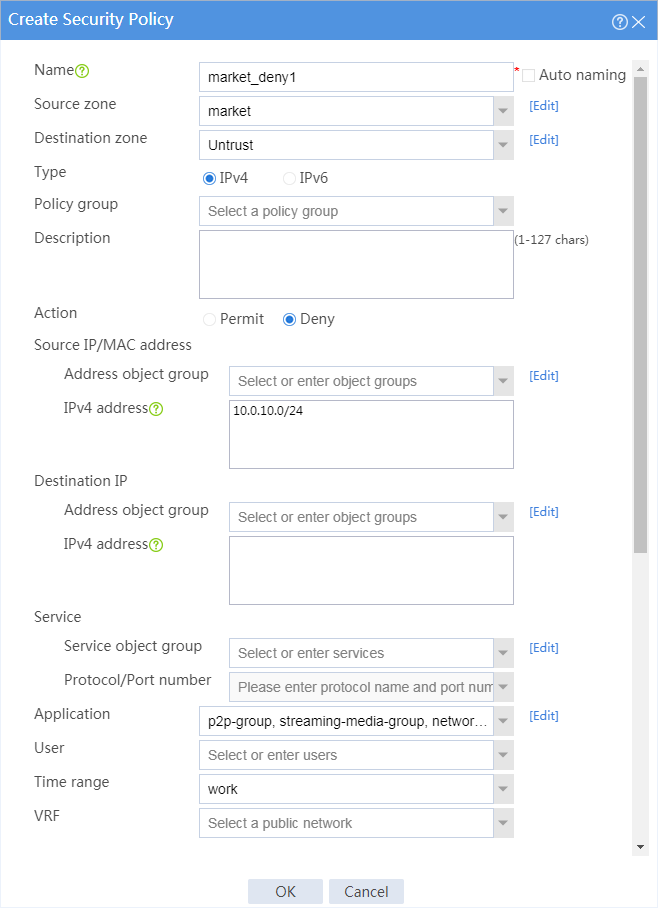Click the help icon next to Name
The width and height of the screenshot is (658, 908).
[x=82, y=71]
